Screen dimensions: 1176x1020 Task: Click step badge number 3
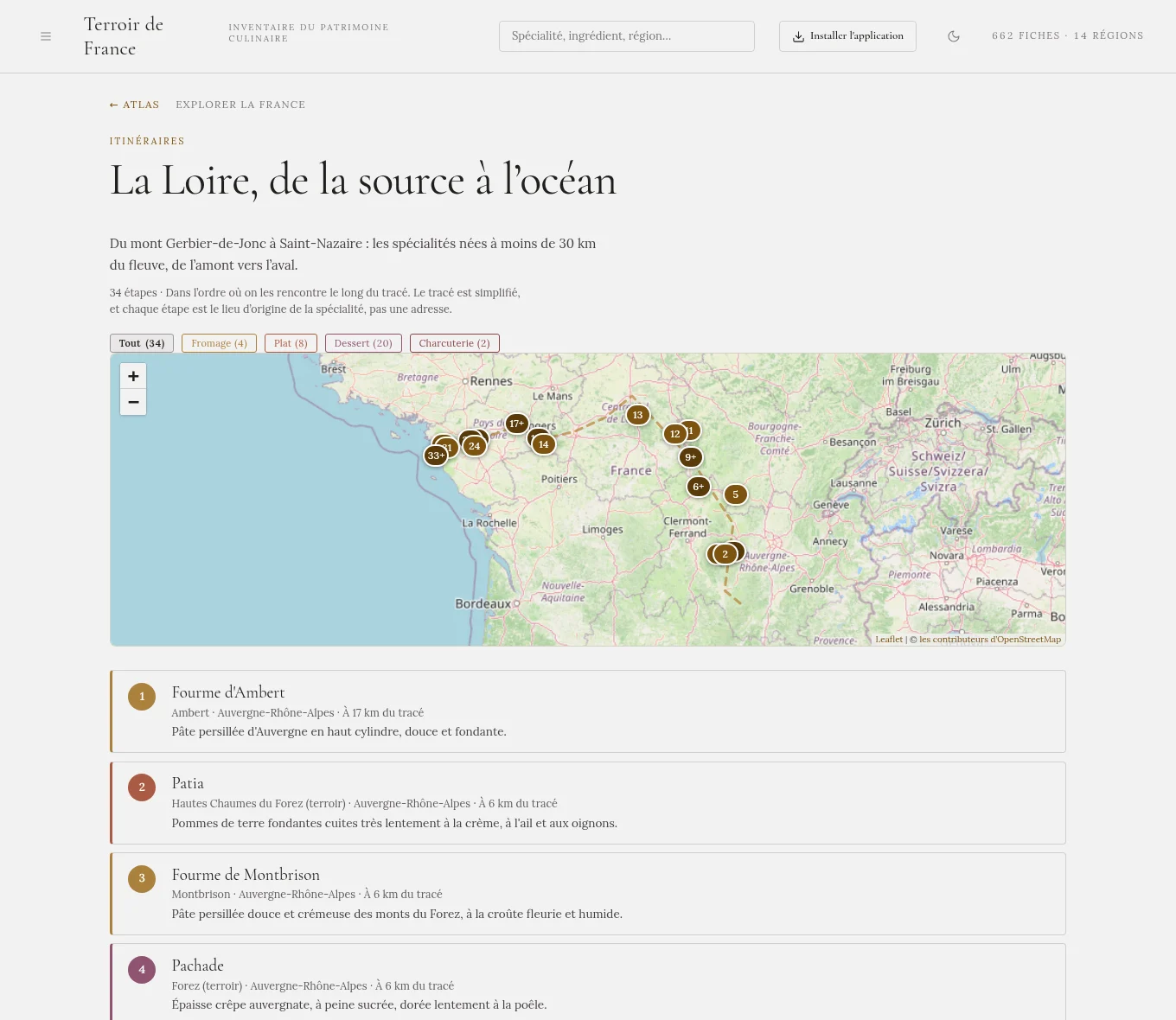(x=142, y=878)
